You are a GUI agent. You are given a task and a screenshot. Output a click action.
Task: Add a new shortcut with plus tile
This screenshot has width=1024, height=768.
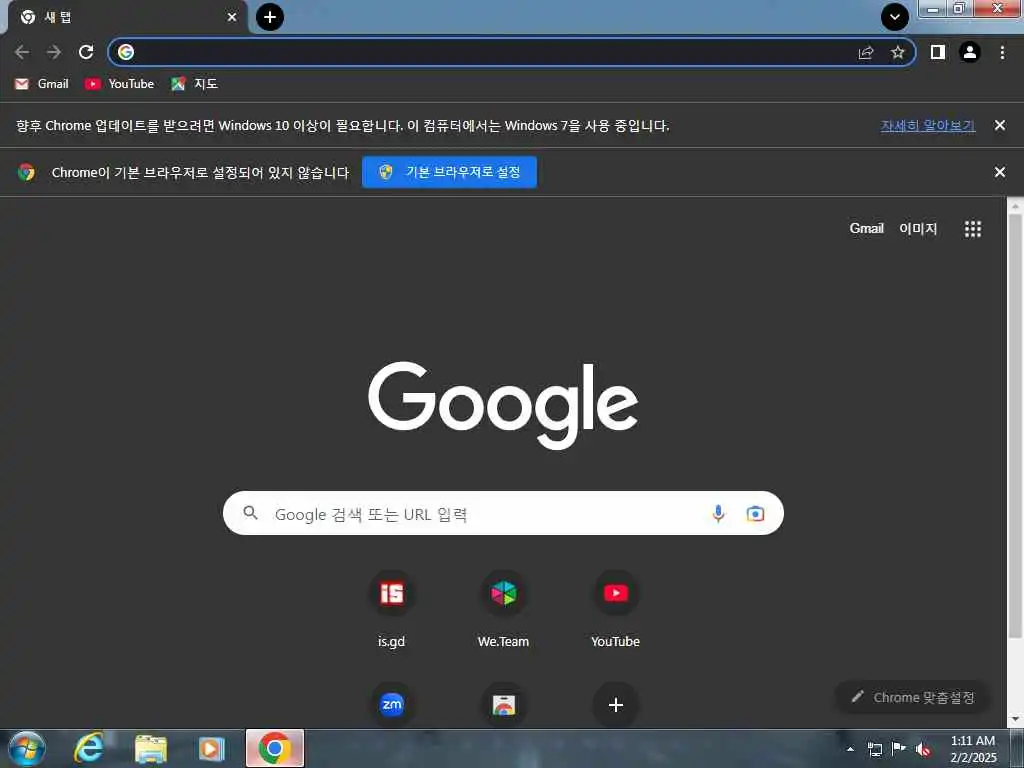tap(615, 705)
